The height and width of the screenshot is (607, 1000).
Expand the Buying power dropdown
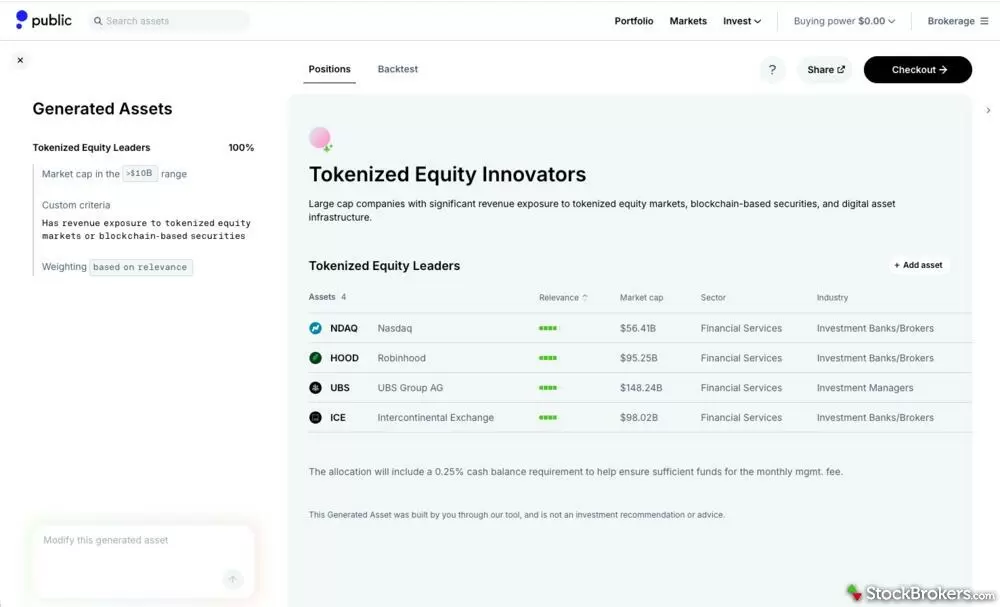[x=845, y=20]
